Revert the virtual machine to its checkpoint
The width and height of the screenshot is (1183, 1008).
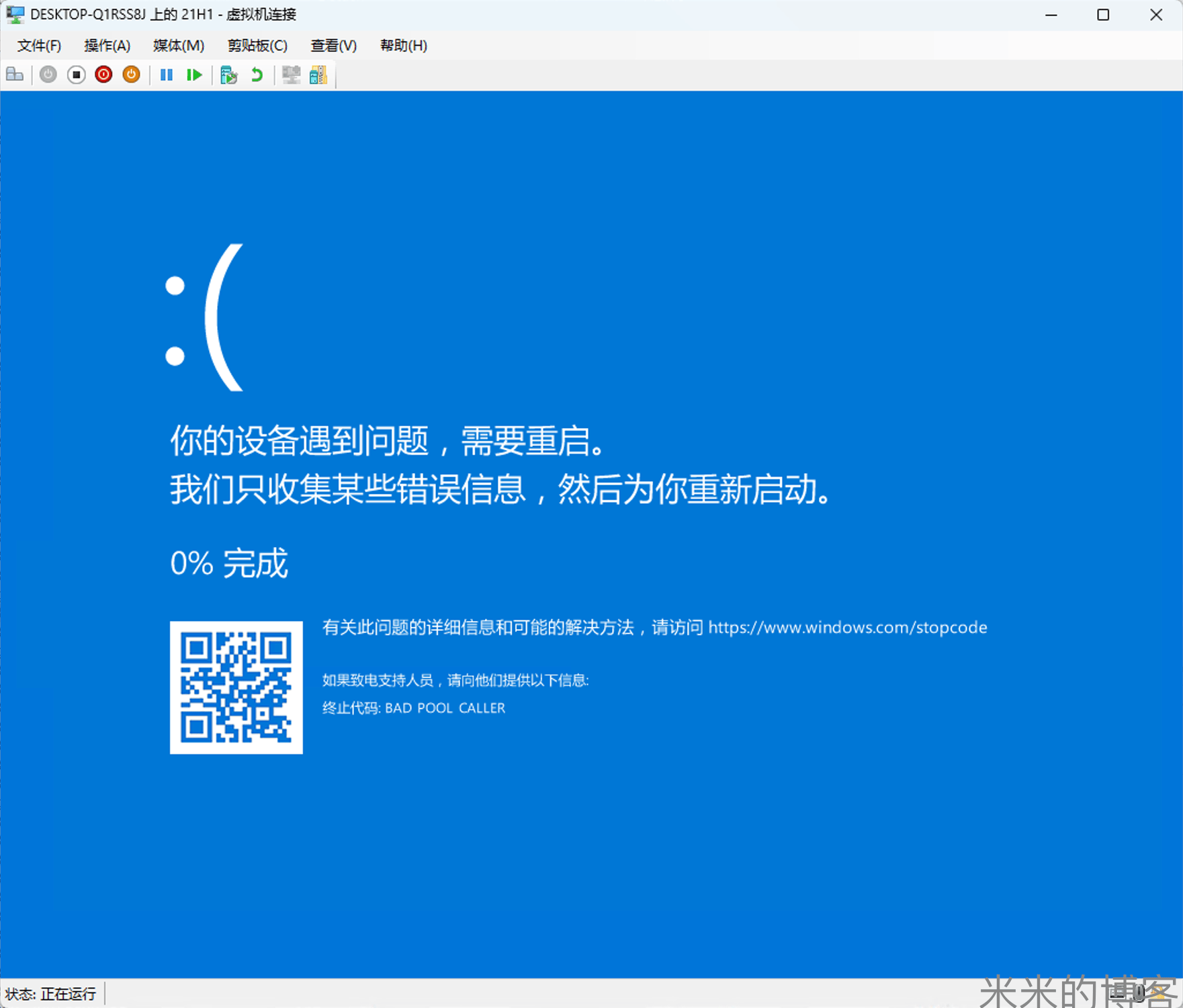tap(257, 75)
